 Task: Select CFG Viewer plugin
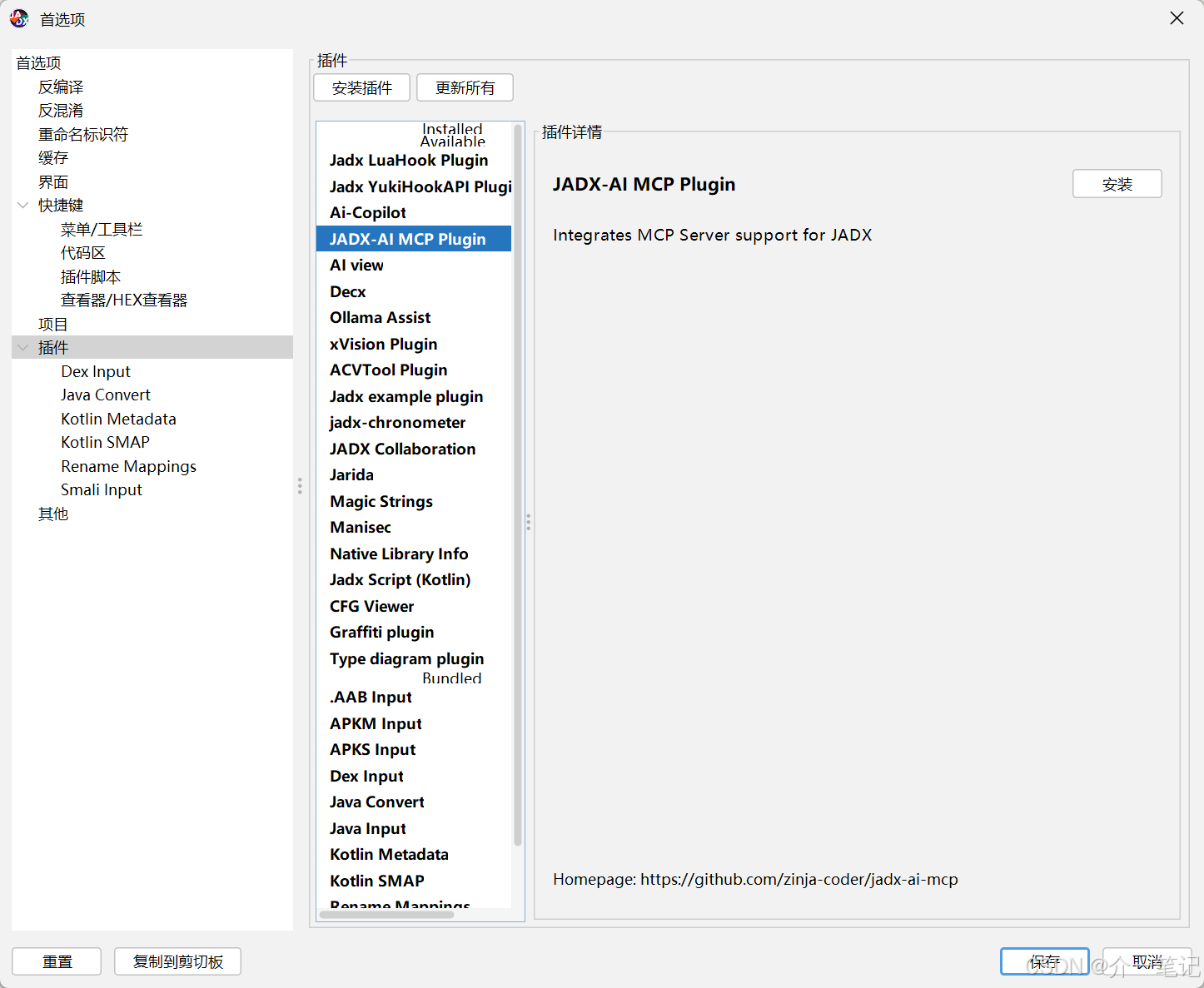pos(414,606)
